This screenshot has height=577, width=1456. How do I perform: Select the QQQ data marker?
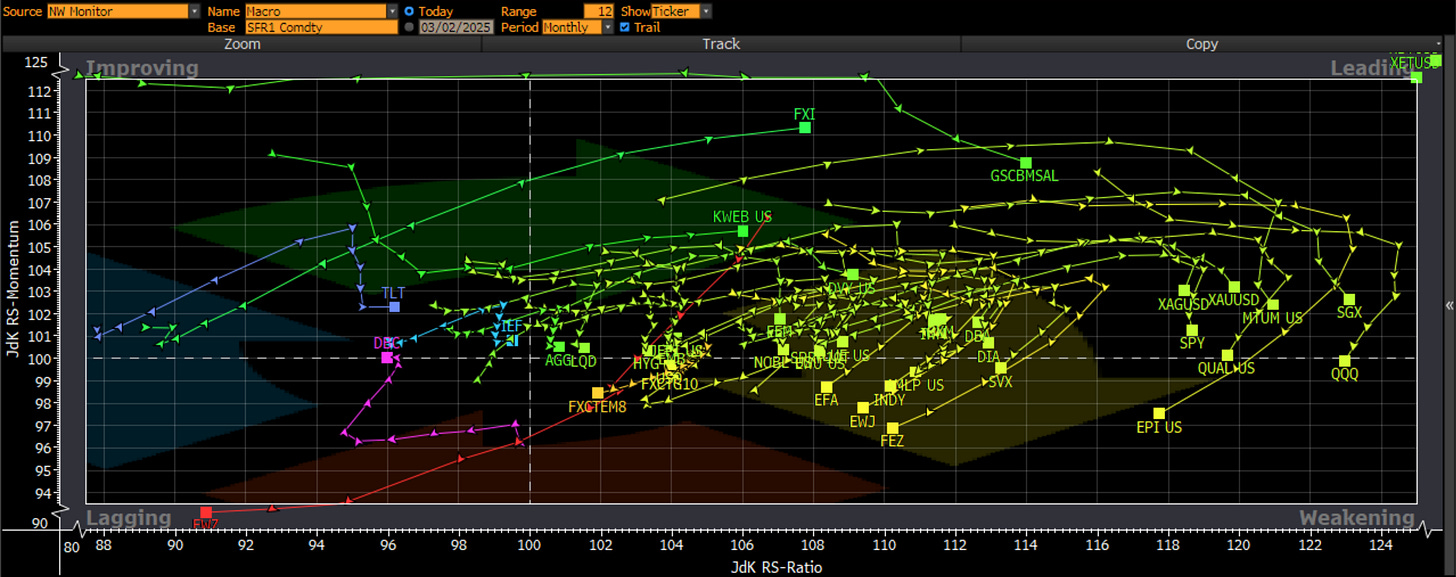[1345, 361]
